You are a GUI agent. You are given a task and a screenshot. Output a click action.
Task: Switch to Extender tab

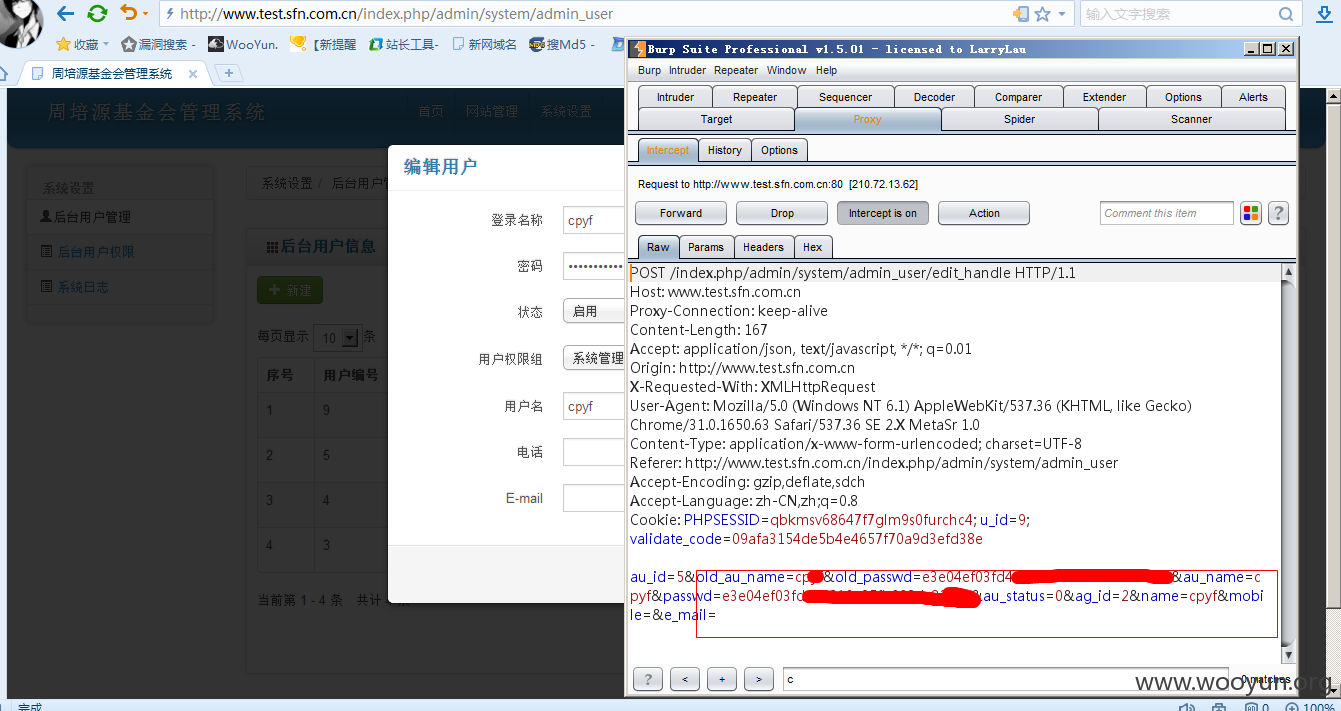pyautogui.click(x=1104, y=97)
